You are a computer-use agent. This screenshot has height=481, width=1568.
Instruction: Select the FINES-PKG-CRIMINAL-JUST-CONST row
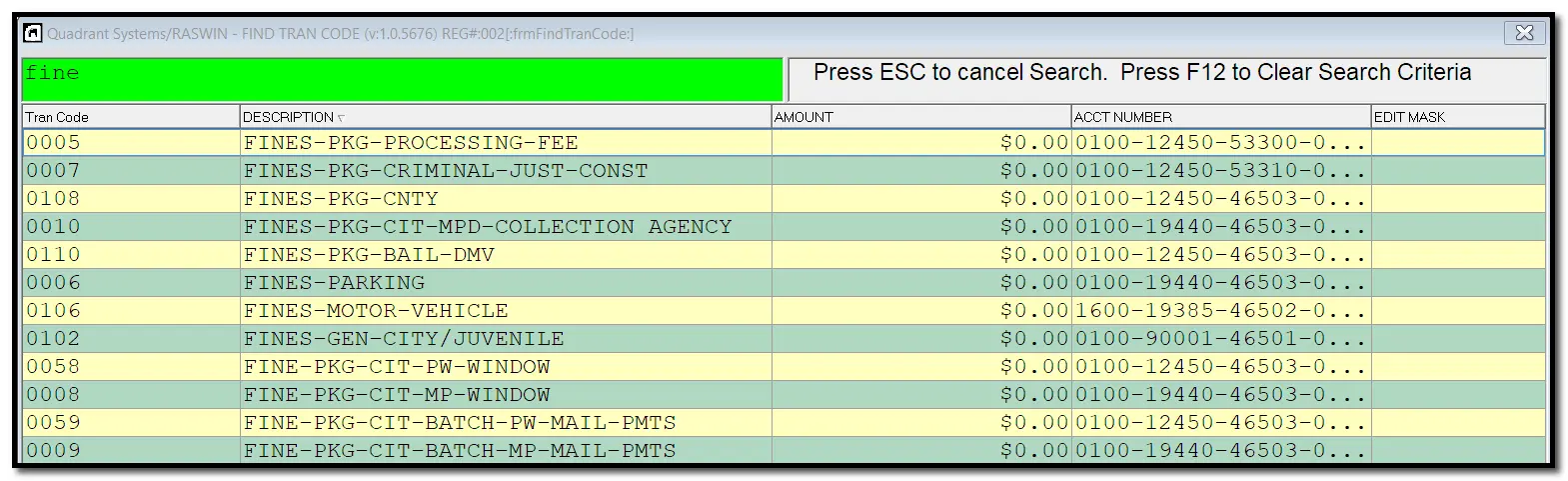[784, 171]
